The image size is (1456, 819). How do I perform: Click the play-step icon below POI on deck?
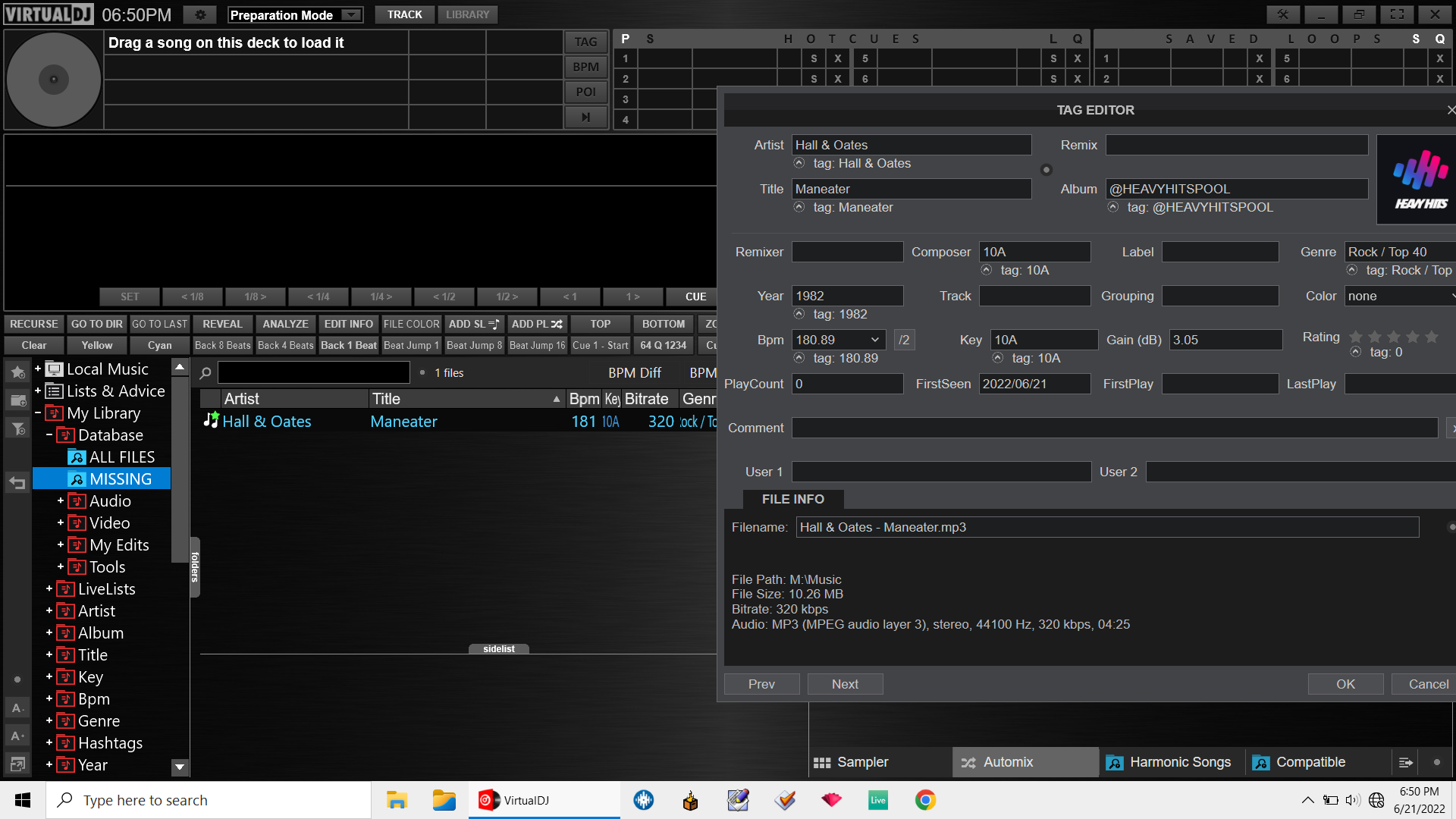(x=585, y=117)
